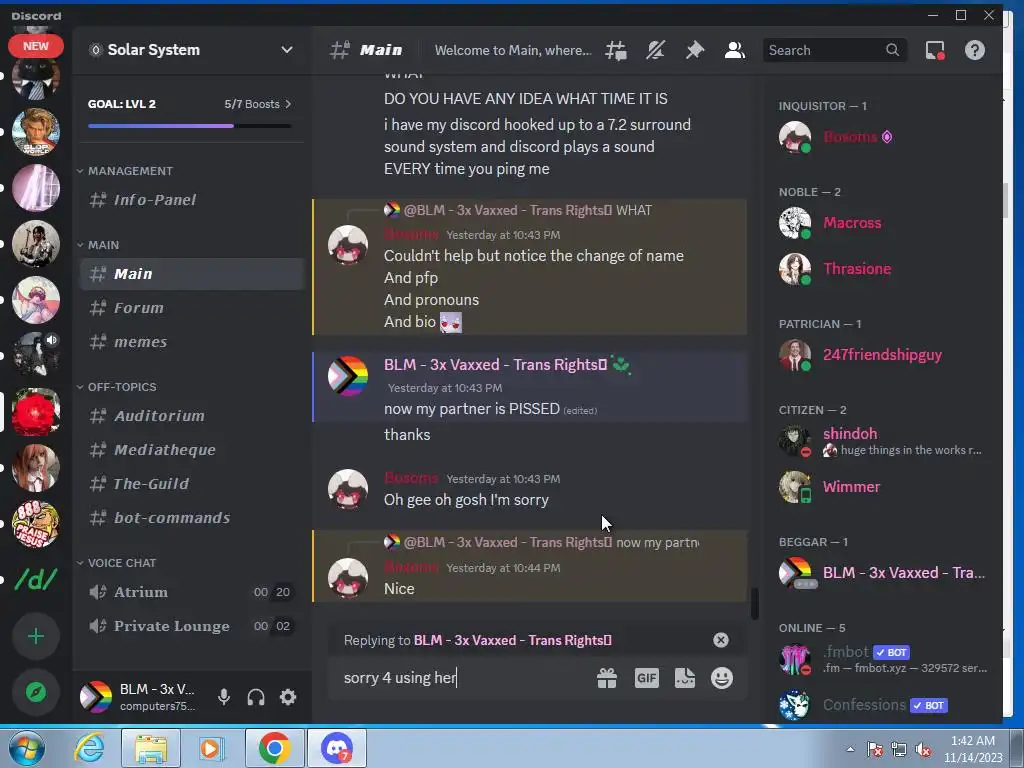The width and height of the screenshot is (1024, 768).
Task: Open the Confessions bot profile
Action: coord(883,705)
